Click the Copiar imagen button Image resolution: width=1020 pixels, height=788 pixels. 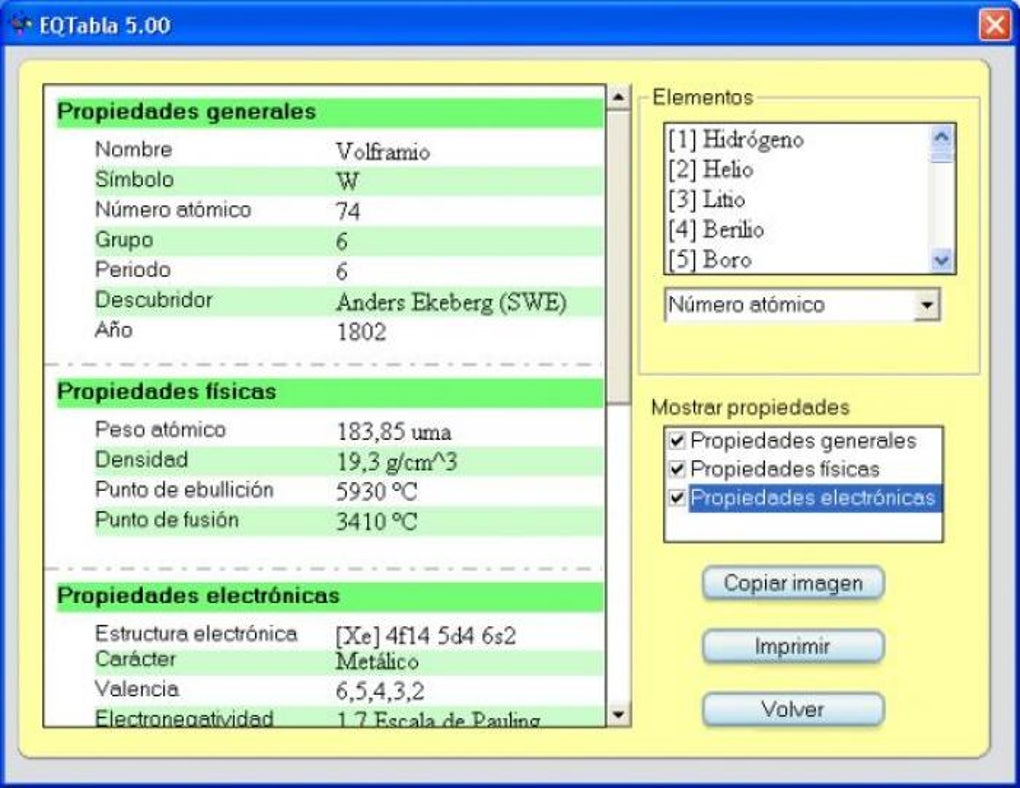793,583
